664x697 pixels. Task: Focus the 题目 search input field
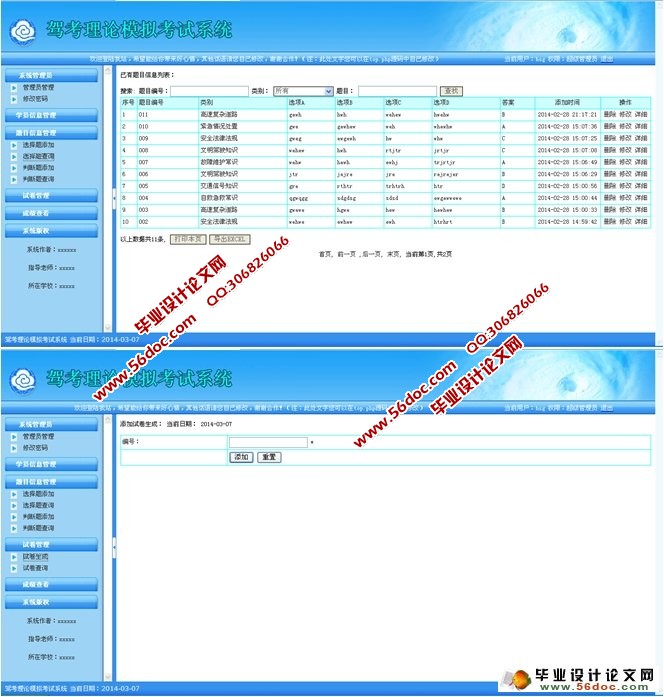pos(397,91)
